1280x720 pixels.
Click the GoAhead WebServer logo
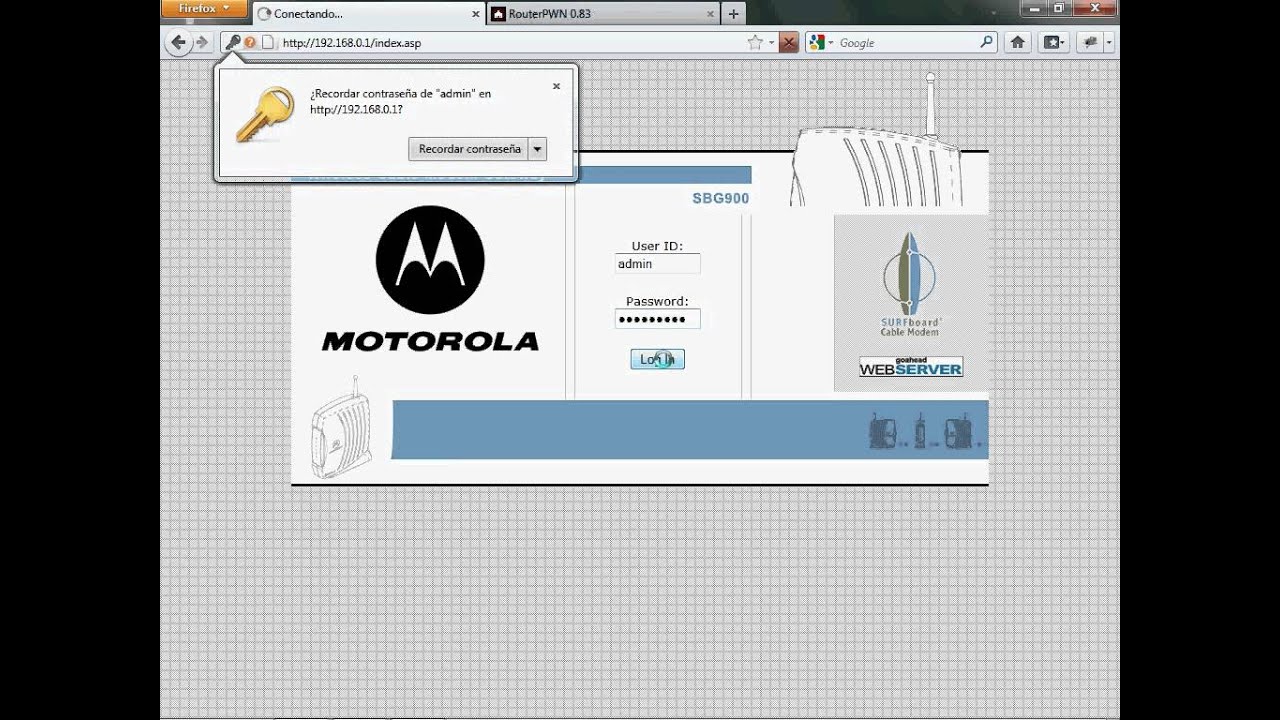tap(911, 366)
